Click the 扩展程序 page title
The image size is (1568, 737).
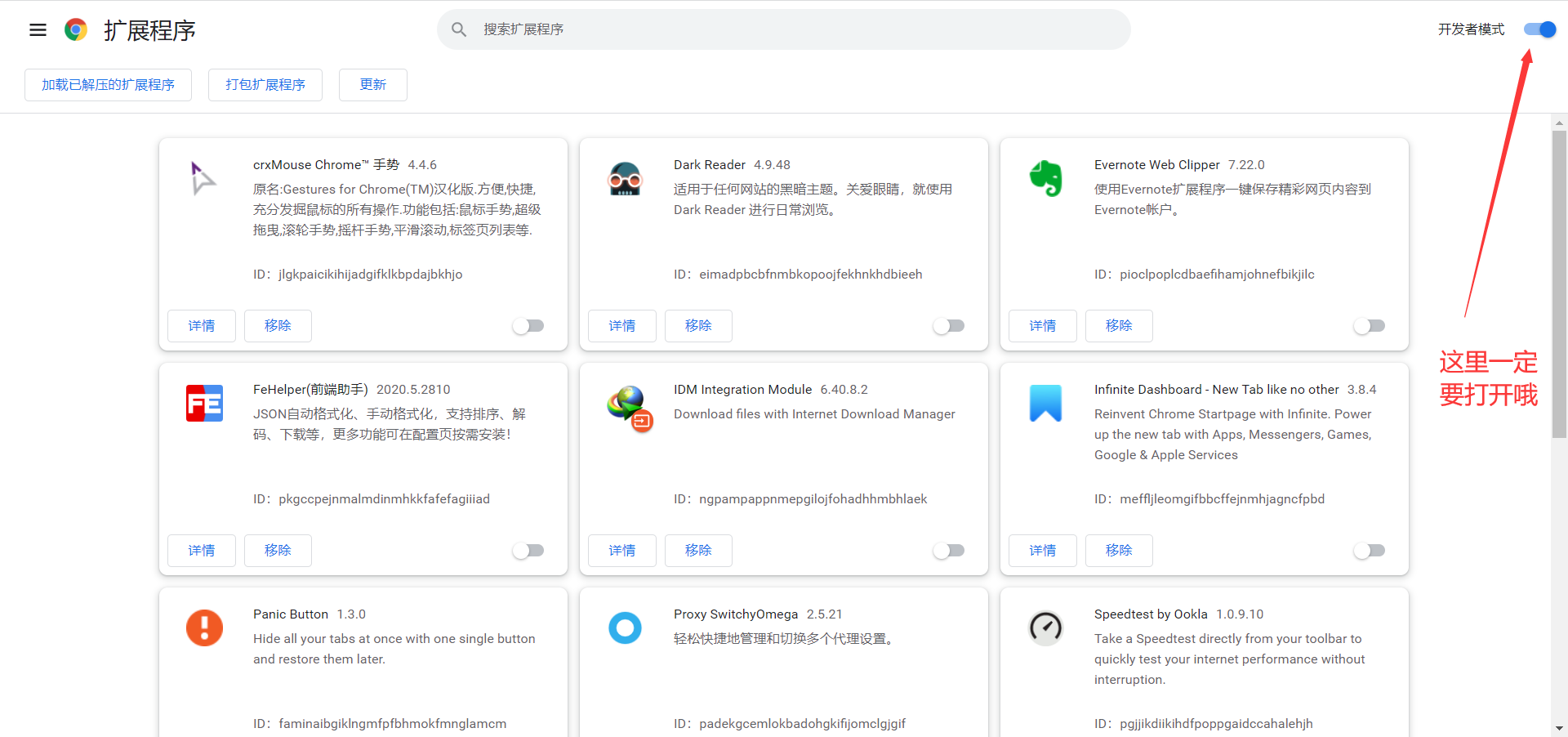click(149, 30)
